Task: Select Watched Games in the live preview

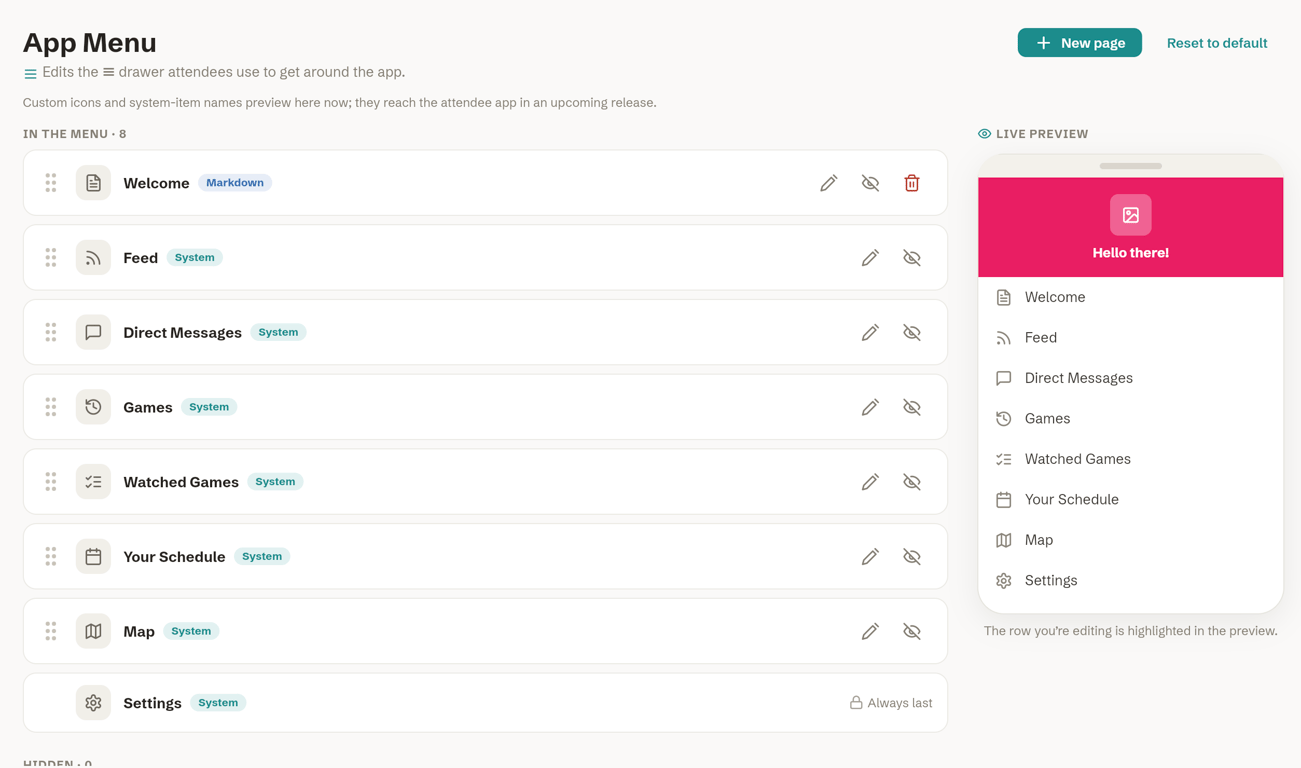Action: tap(1131, 459)
